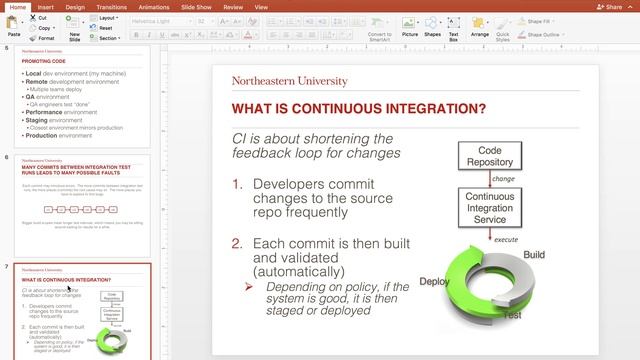The image size is (640, 360).
Task: Open the Section dropdown arrow
Action: click(119, 38)
